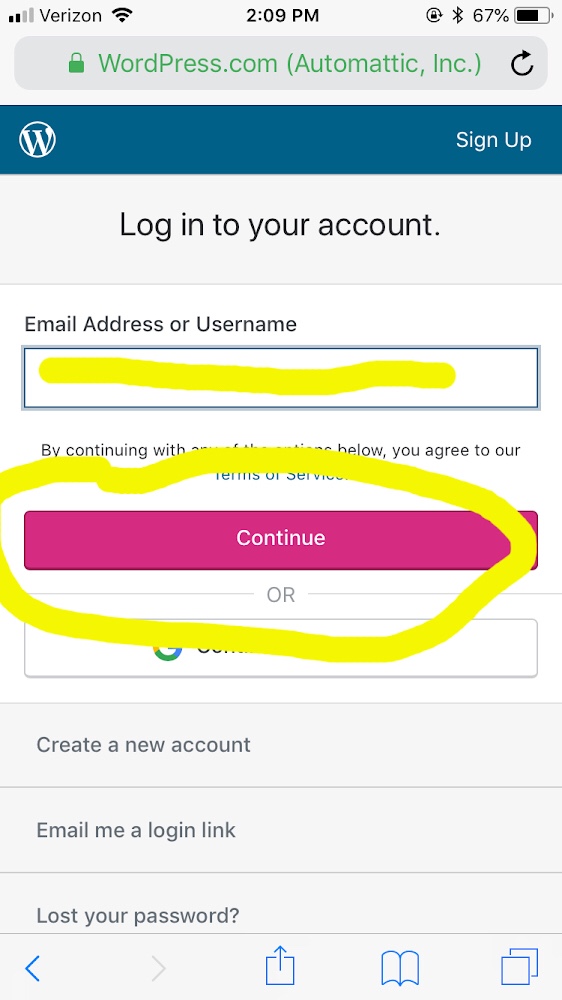
Task: Tap the Wi-Fi icon in status bar
Action: coord(121,15)
